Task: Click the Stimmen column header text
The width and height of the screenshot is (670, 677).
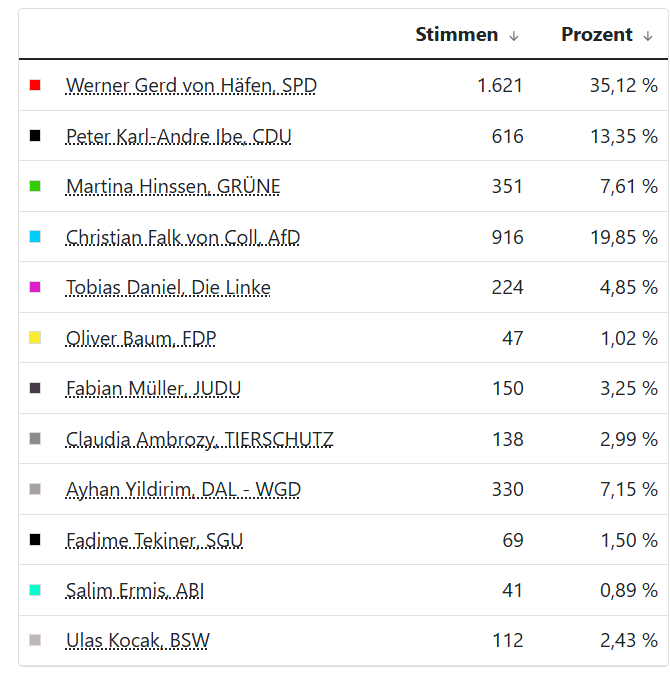Action: click(x=456, y=35)
